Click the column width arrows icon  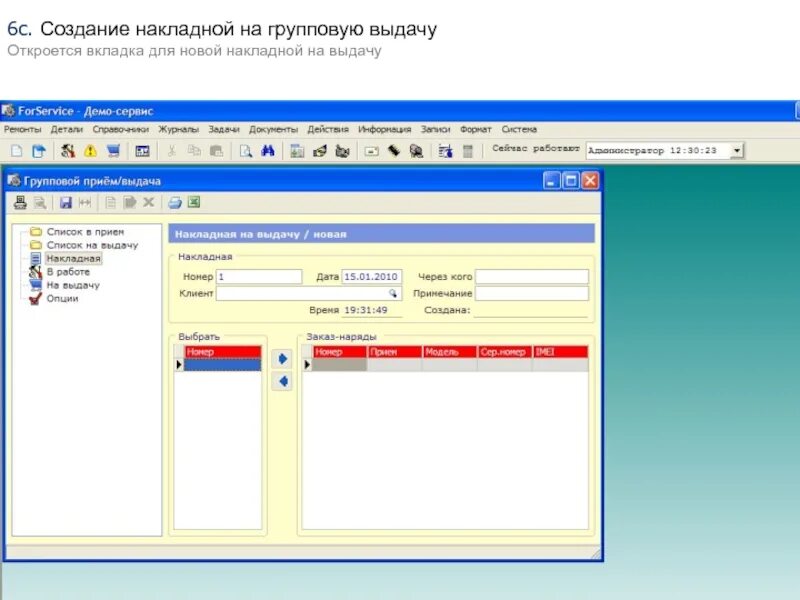pyautogui.click(x=85, y=203)
